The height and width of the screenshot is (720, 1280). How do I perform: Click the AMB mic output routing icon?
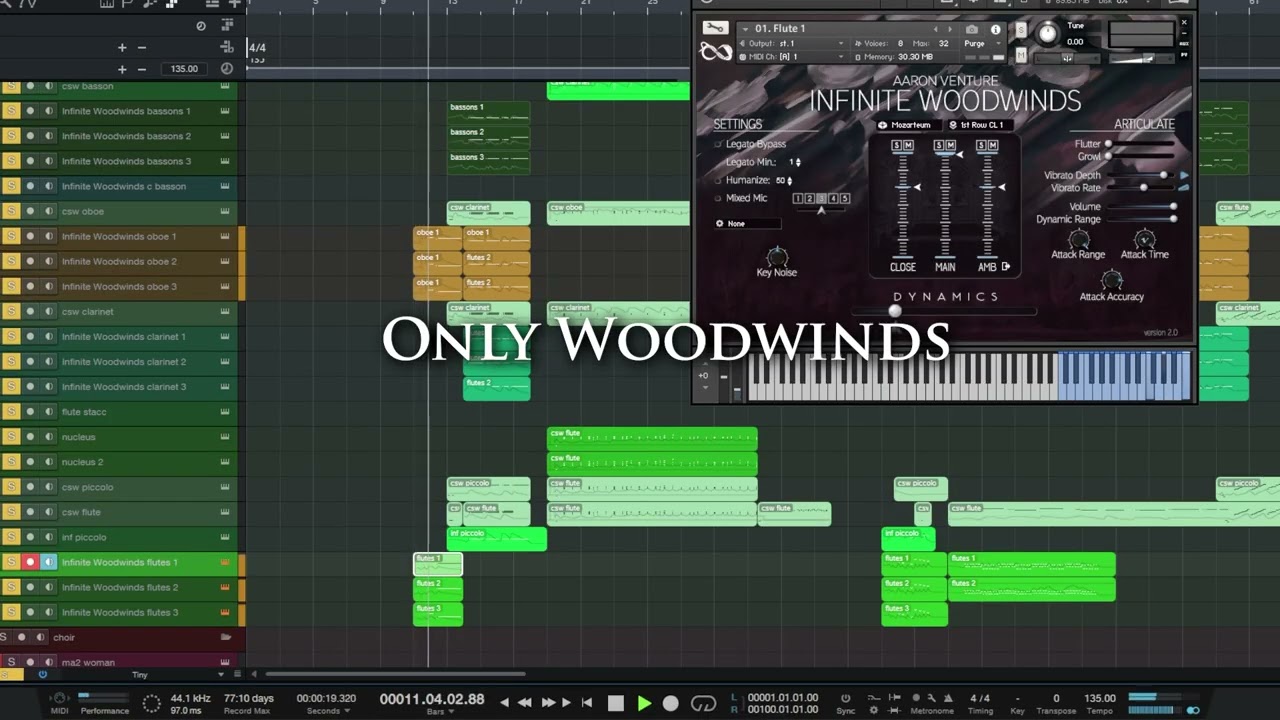click(1006, 267)
